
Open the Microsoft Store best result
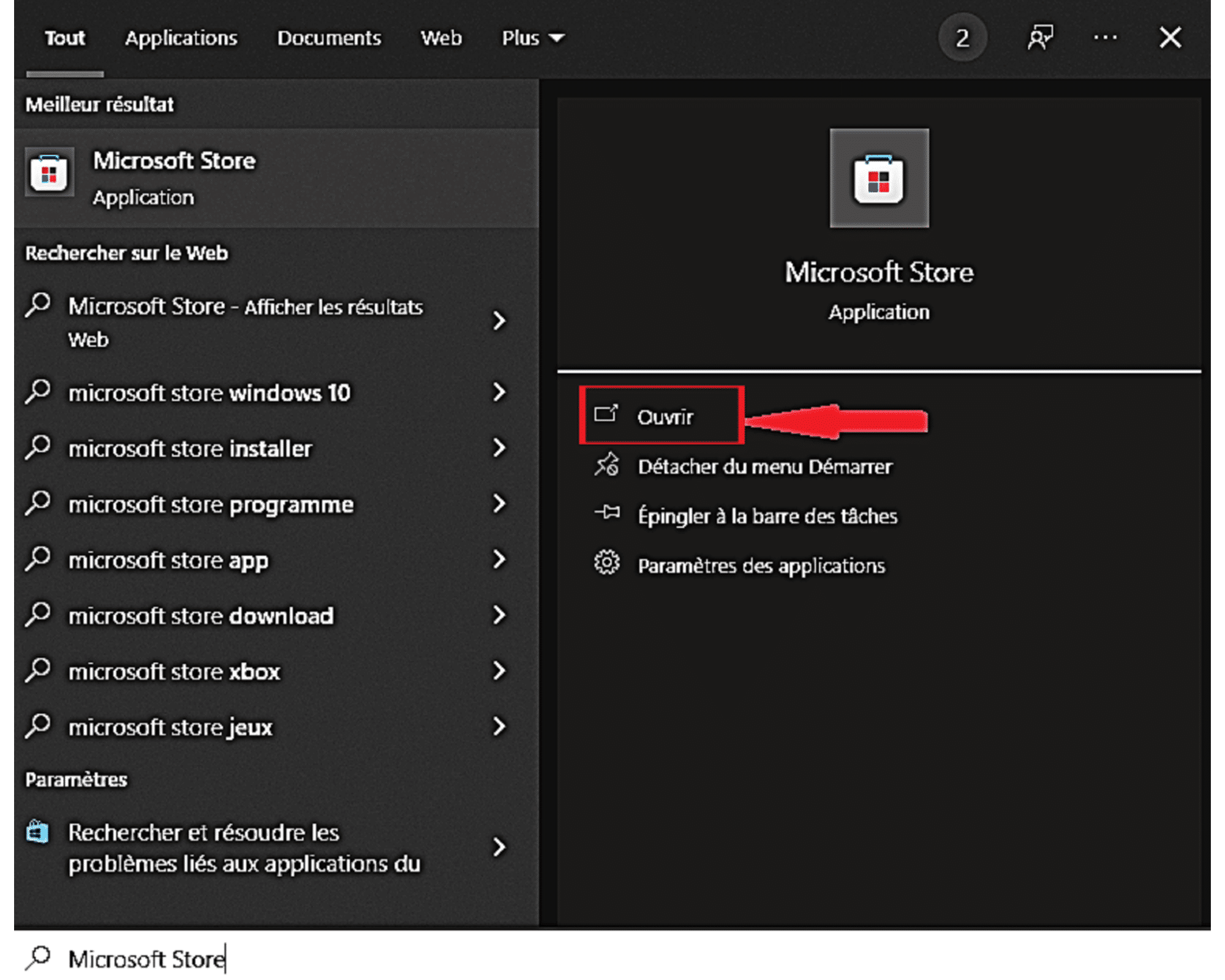[x=276, y=178]
